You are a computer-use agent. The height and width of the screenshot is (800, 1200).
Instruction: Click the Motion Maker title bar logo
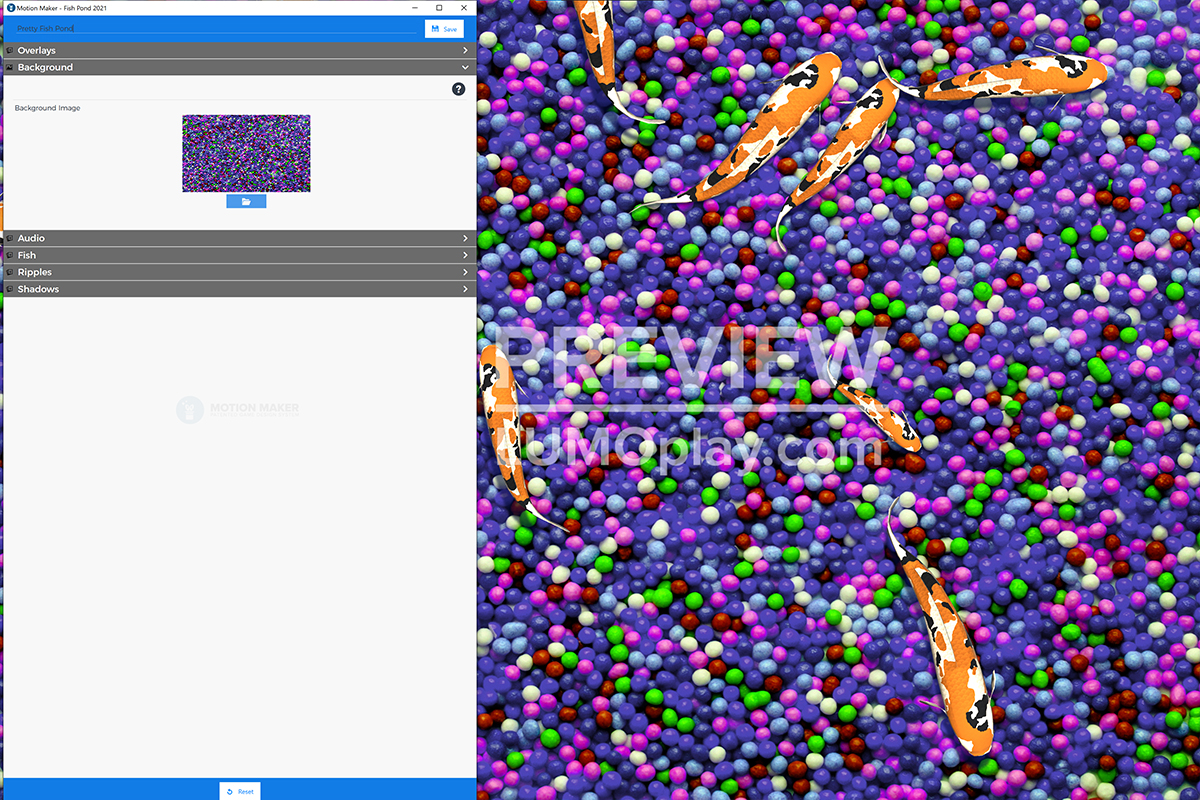click(x=10, y=8)
